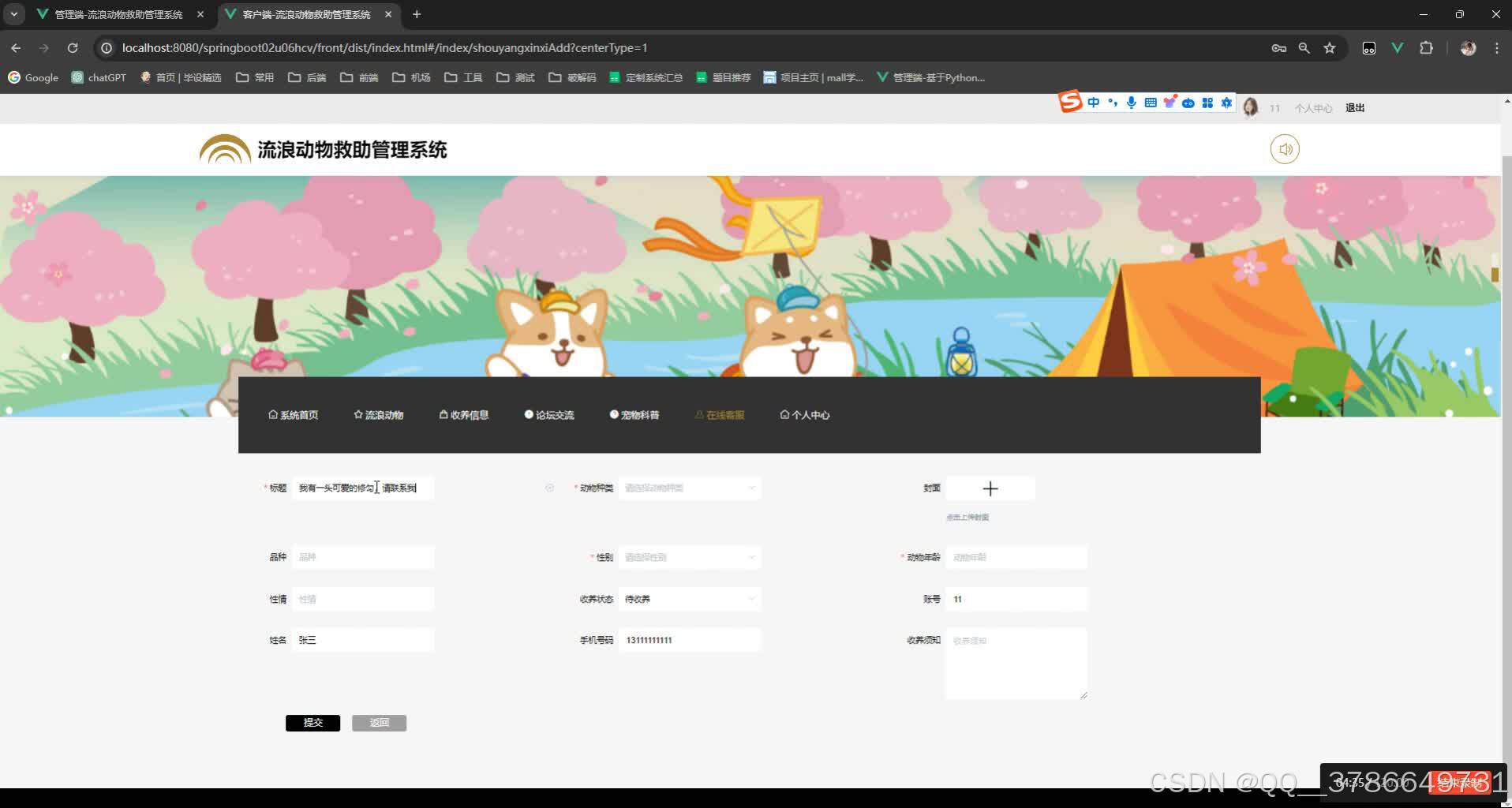Image resolution: width=1512 pixels, height=808 pixels.
Task: Click 退出 logout link
Action: 1355,108
